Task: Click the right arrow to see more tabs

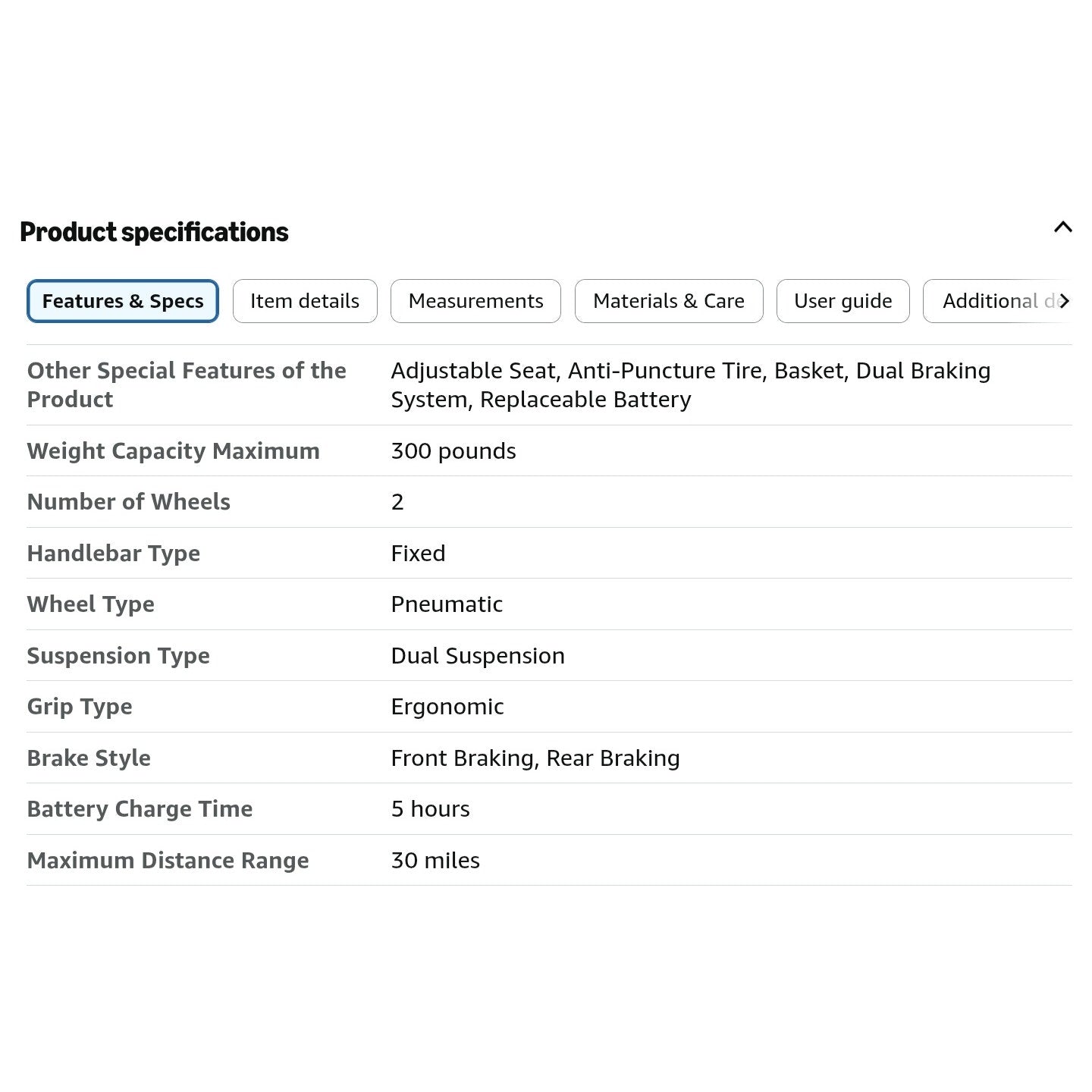Action: click(1064, 301)
